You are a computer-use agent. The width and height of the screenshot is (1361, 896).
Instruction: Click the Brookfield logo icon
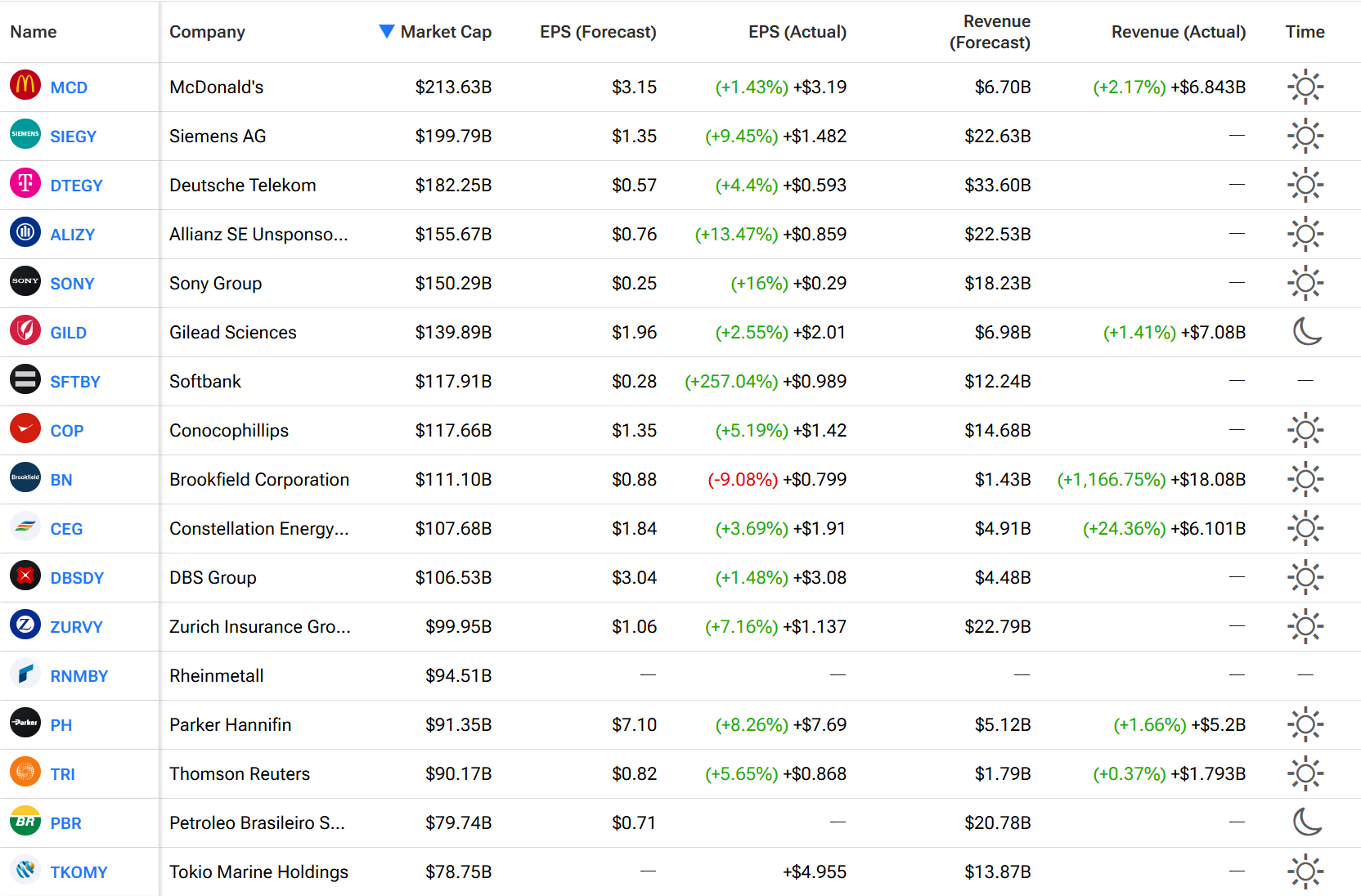coord(25,477)
